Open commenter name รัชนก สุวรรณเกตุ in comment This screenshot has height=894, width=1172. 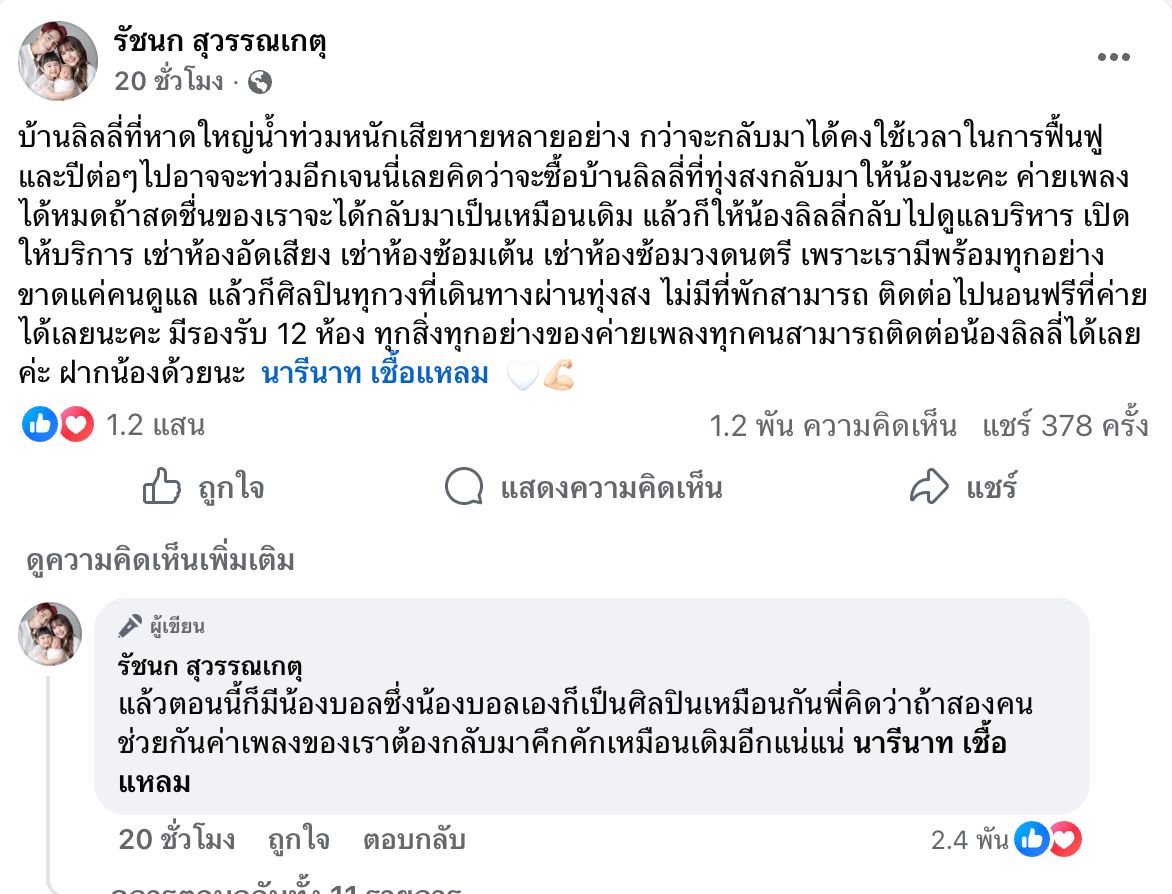[209, 666]
